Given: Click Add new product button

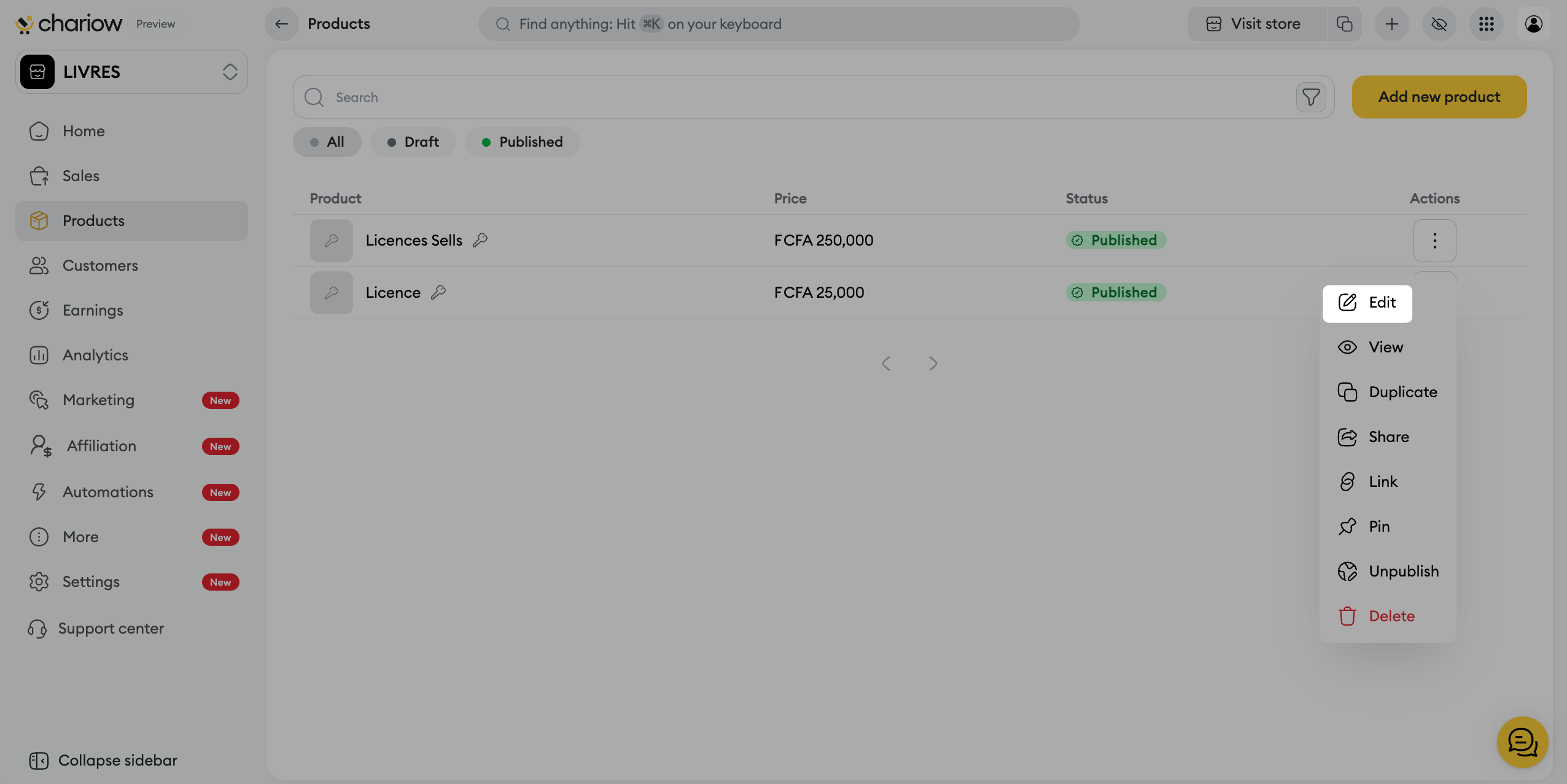Looking at the screenshot, I should [1439, 97].
